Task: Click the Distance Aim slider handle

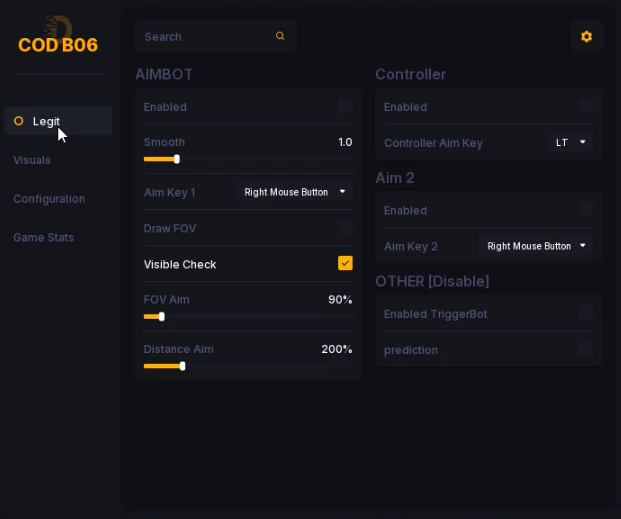Action: pos(183,366)
